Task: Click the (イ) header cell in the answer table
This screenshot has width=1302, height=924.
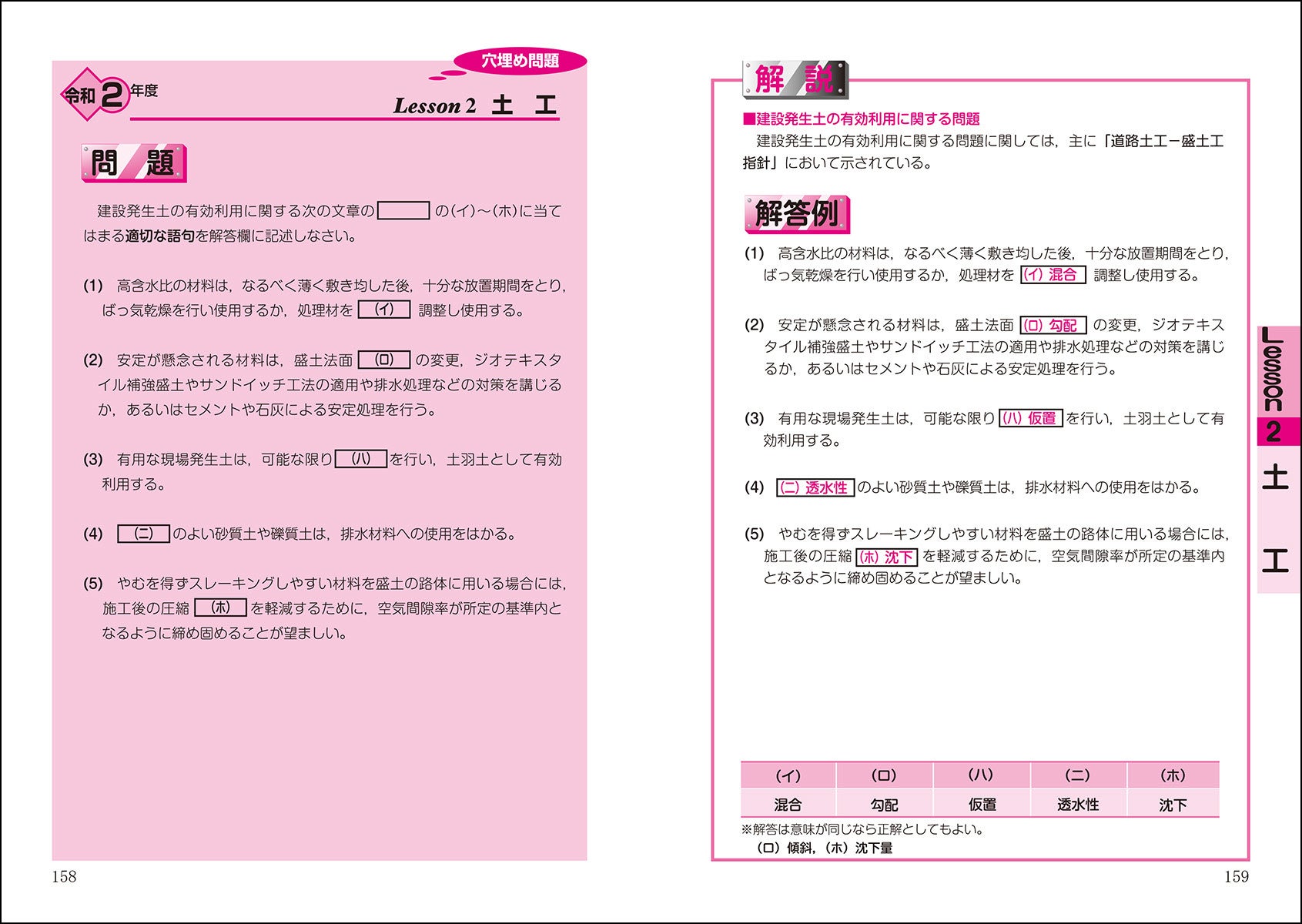Action: coord(788,775)
